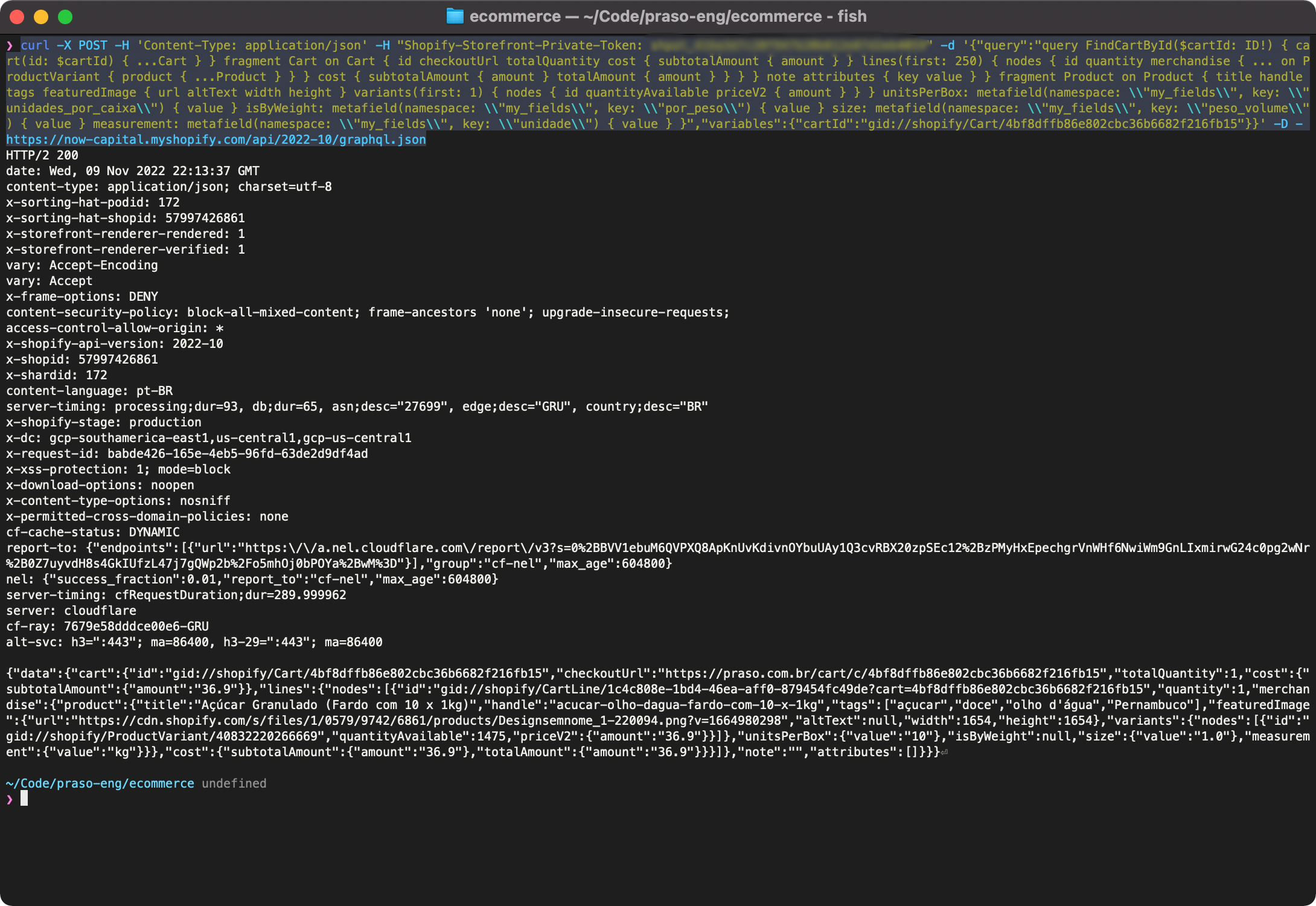The height and width of the screenshot is (906, 1316).
Task: Click the totalQuantity value in the JSON output
Action: point(1231,673)
